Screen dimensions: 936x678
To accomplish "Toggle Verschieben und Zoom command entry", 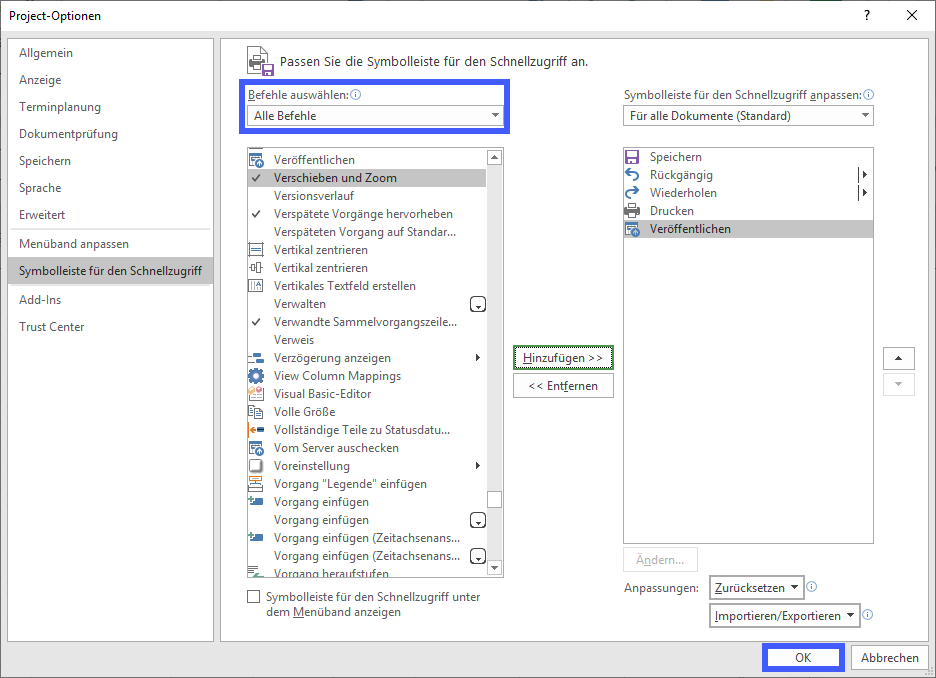I will click(x=335, y=178).
